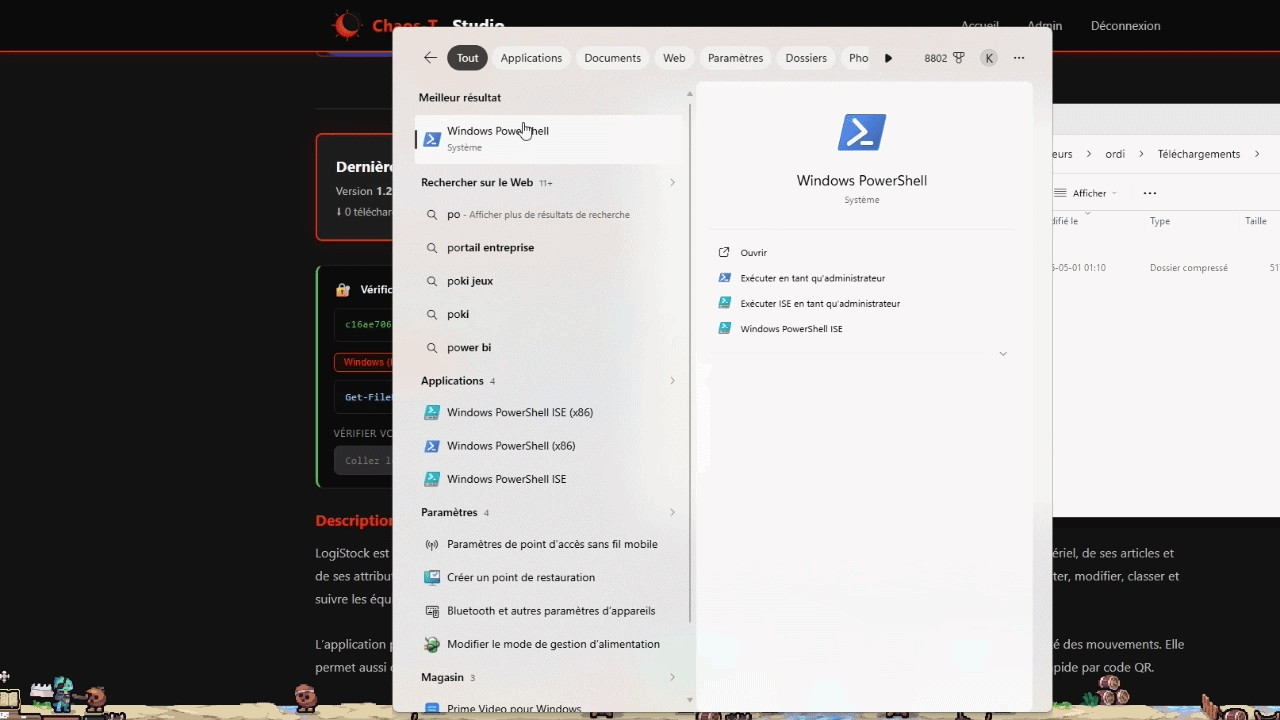The height and width of the screenshot is (720, 1280).
Task: Expand the Paramètres results section chevron
Action: pos(672,512)
